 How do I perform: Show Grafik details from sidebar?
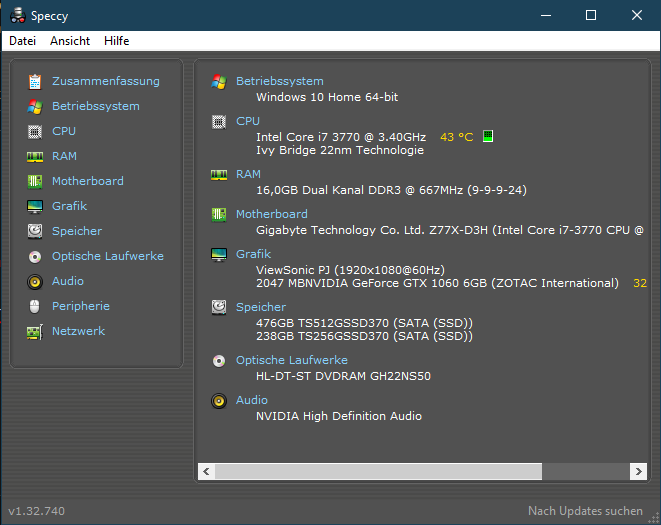pos(69,206)
